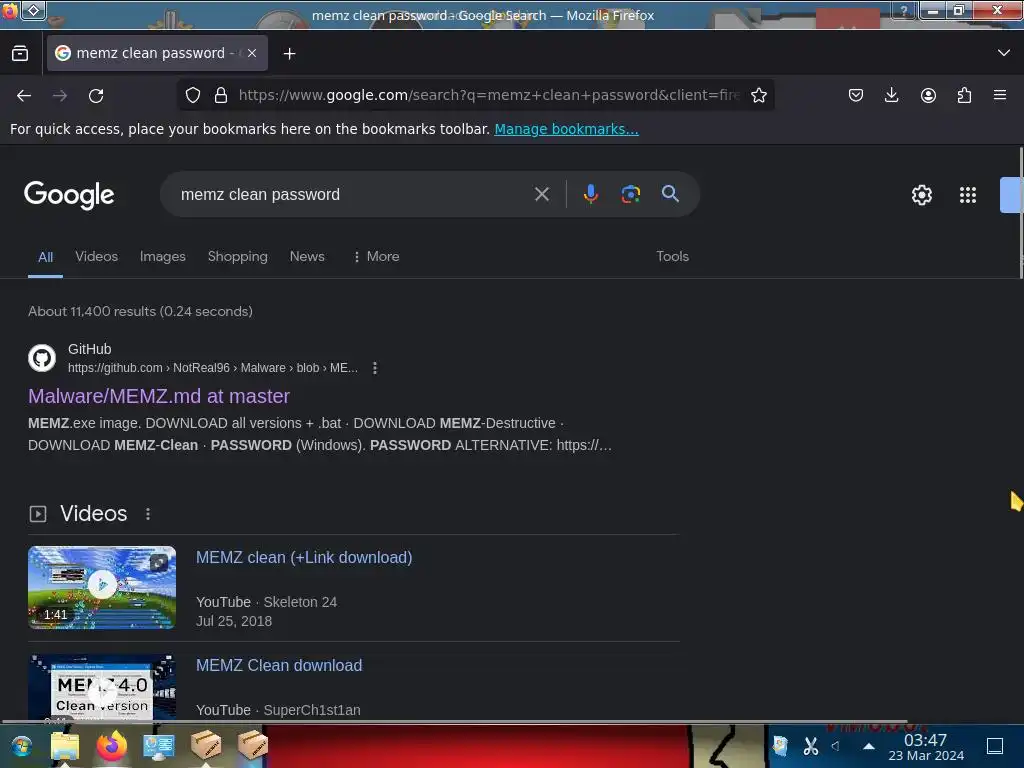Image resolution: width=1024 pixels, height=768 pixels.
Task: Click the volume tray icon
Action: point(836,746)
